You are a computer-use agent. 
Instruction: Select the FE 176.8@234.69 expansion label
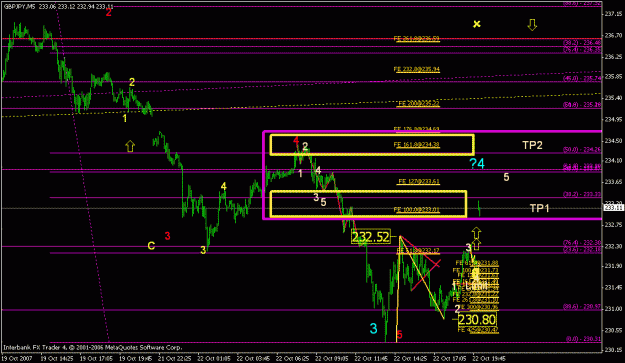click(417, 129)
